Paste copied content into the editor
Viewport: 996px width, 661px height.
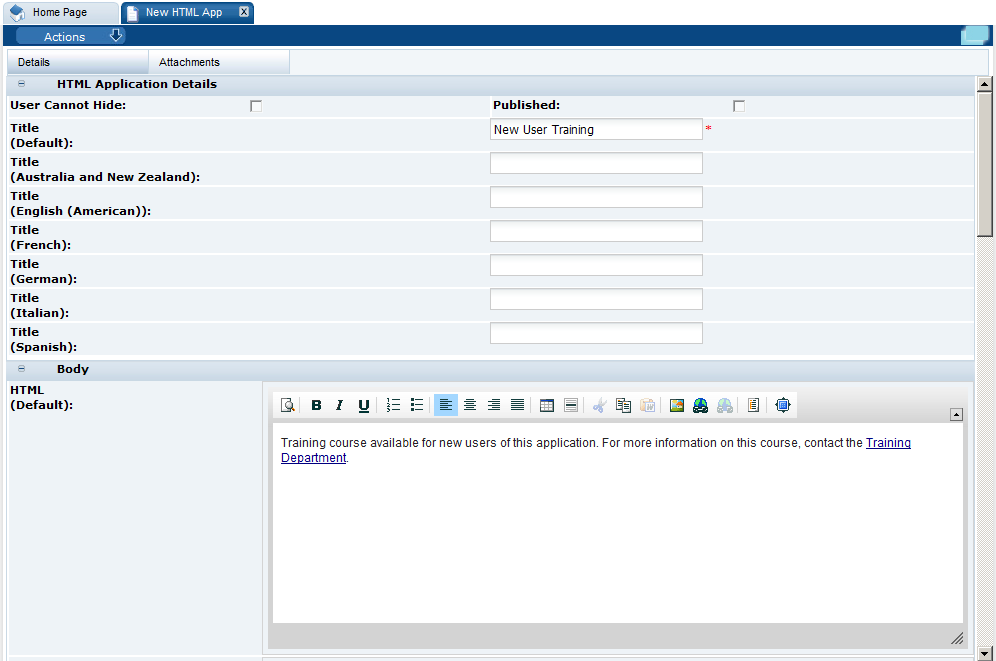pyautogui.click(x=647, y=405)
